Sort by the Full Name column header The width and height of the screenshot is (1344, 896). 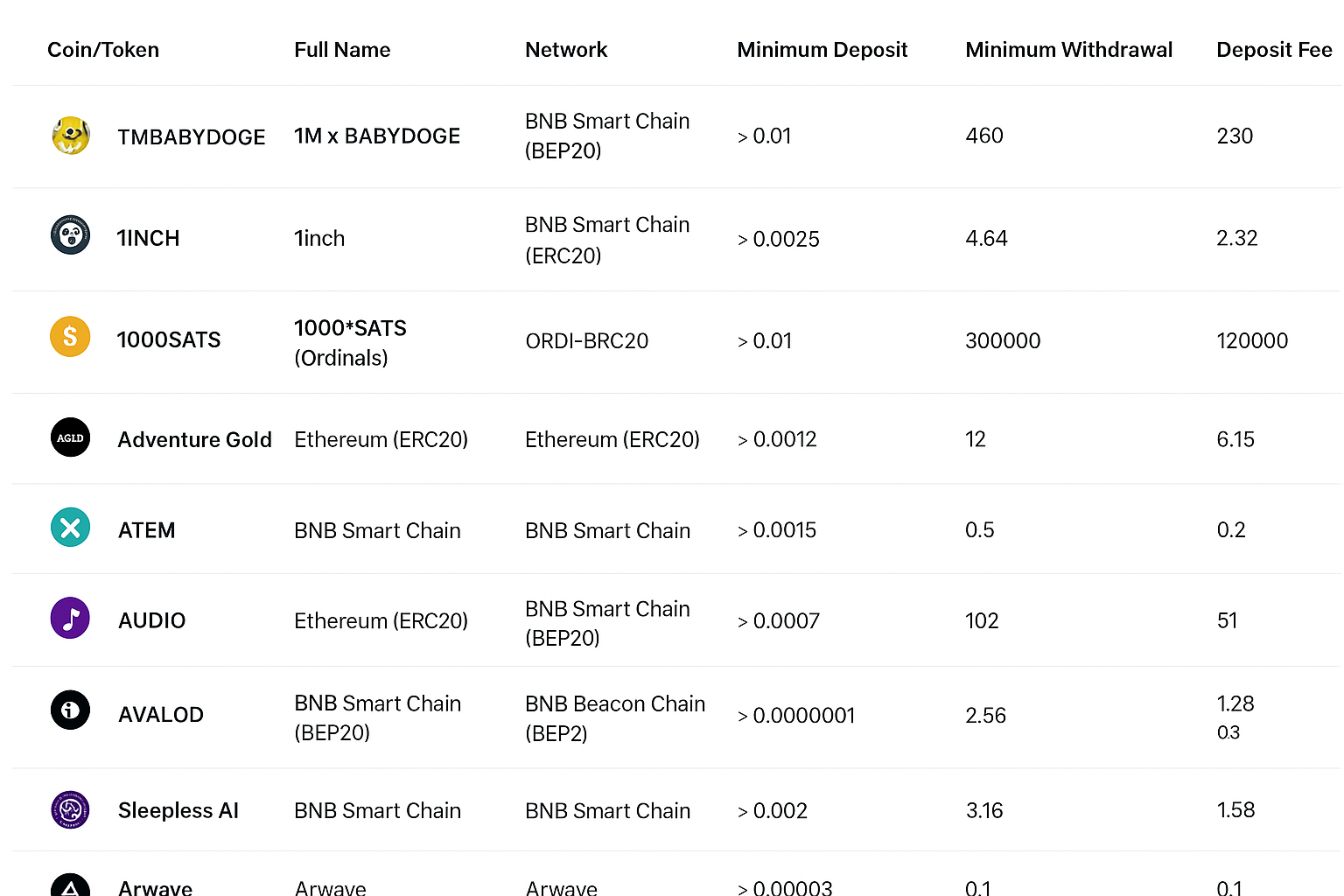342,50
